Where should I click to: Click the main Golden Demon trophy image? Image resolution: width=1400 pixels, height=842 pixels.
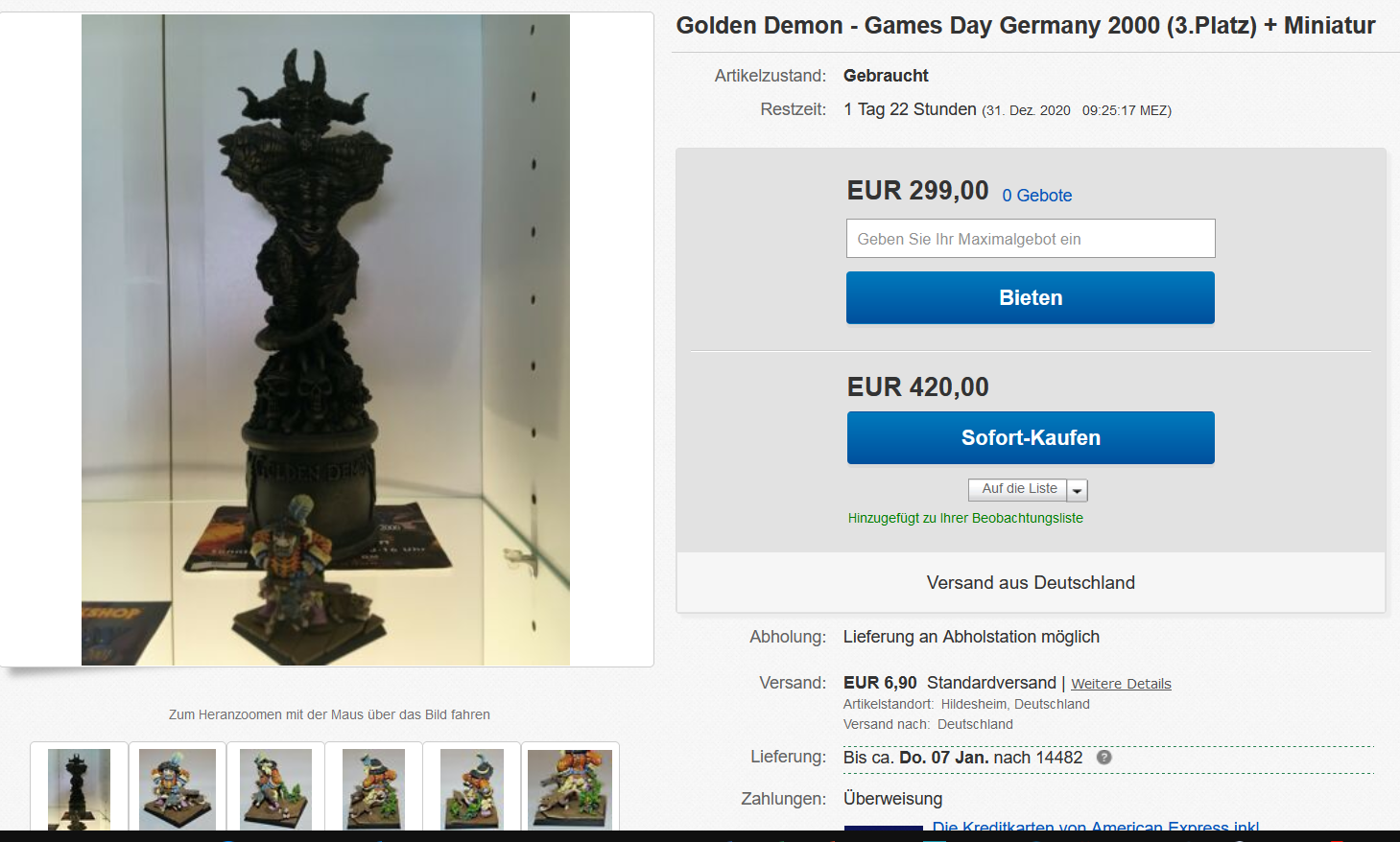click(x=325, y=339)
